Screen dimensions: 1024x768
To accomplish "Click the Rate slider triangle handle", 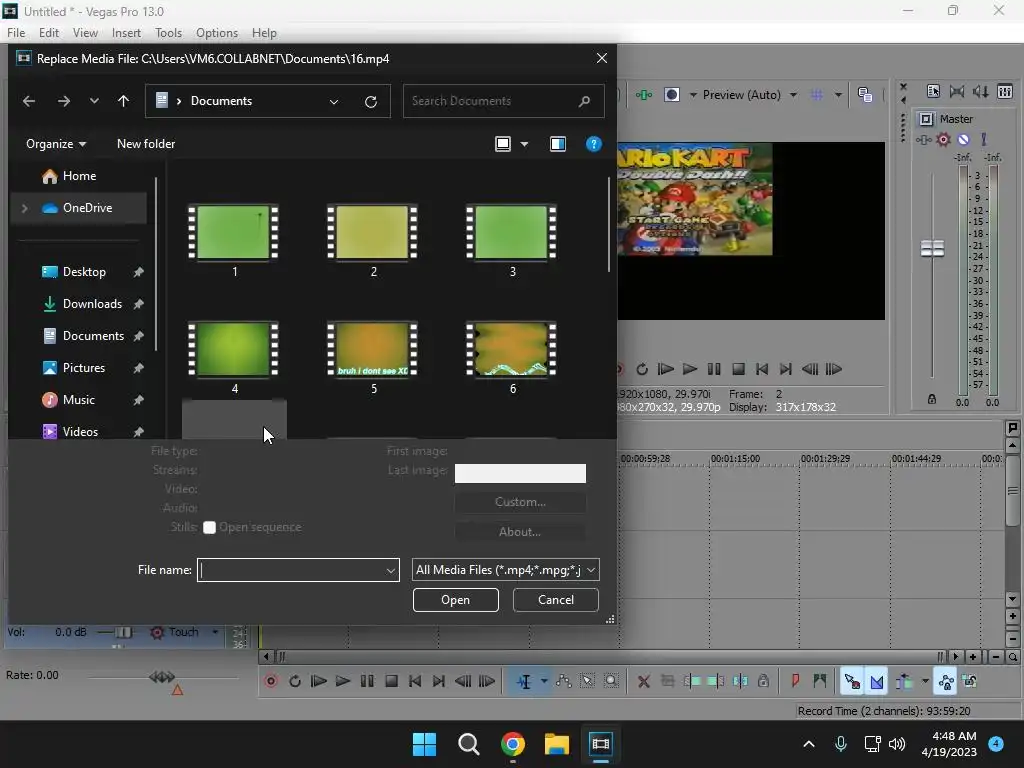I will point(177,690).
